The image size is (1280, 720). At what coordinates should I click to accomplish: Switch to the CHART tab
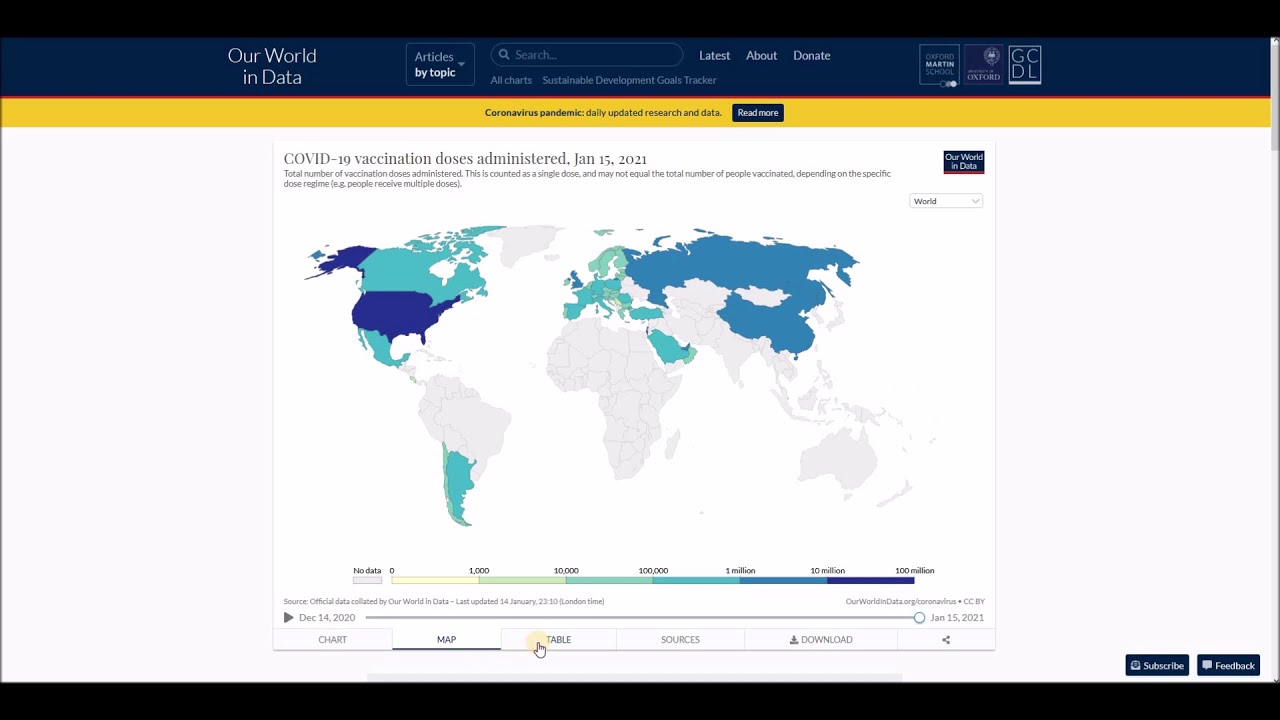pos(332,640)
